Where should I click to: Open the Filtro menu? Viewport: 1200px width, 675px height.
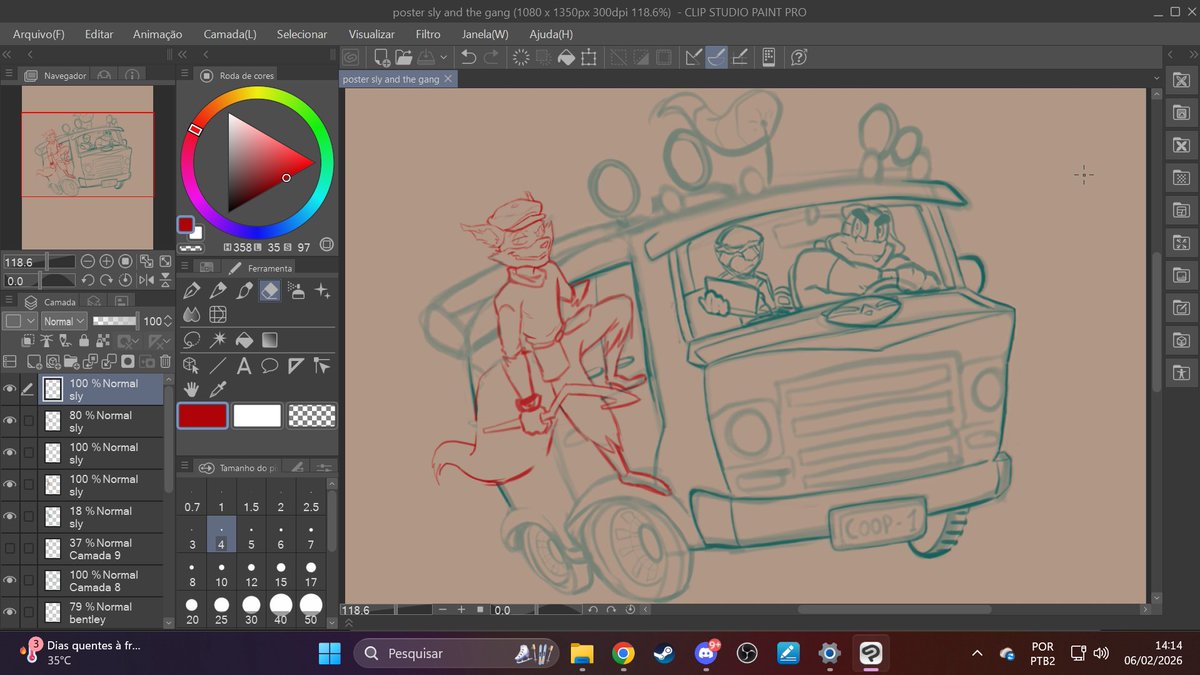tap(428, 34)
